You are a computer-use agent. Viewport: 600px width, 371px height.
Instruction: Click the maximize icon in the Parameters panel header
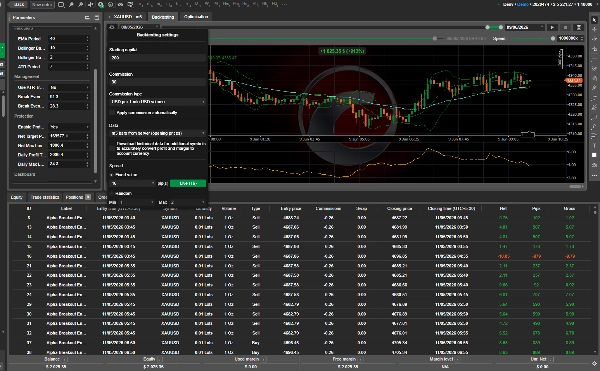coord(96,18)
